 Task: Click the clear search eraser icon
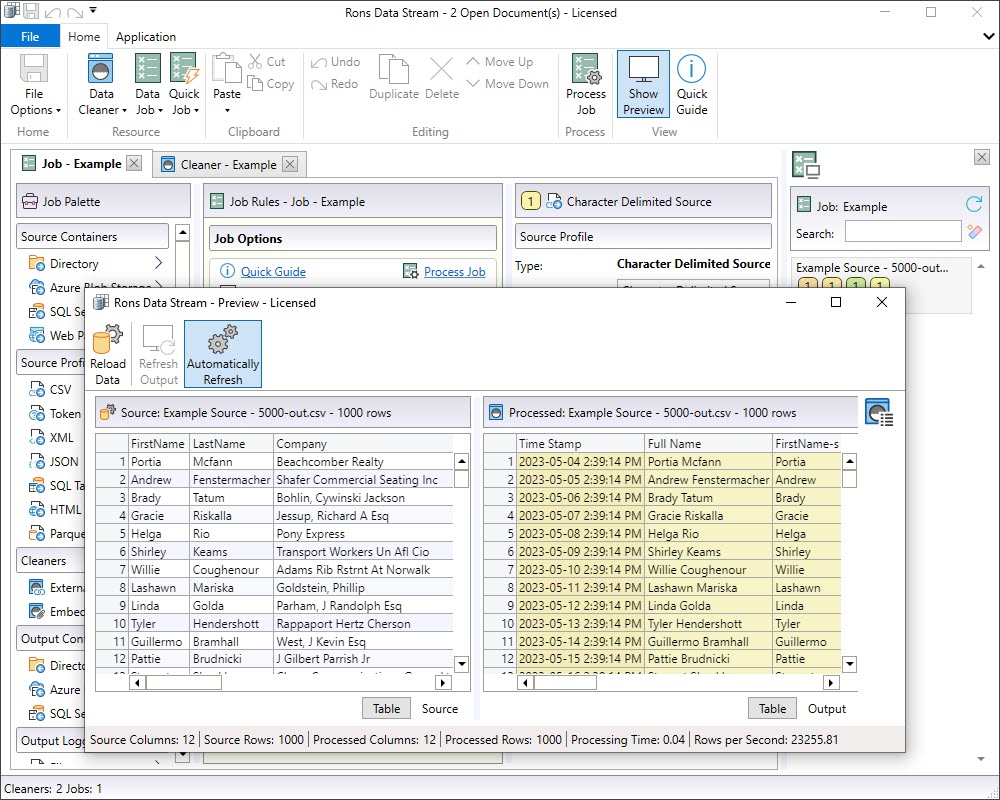[974, 232]
